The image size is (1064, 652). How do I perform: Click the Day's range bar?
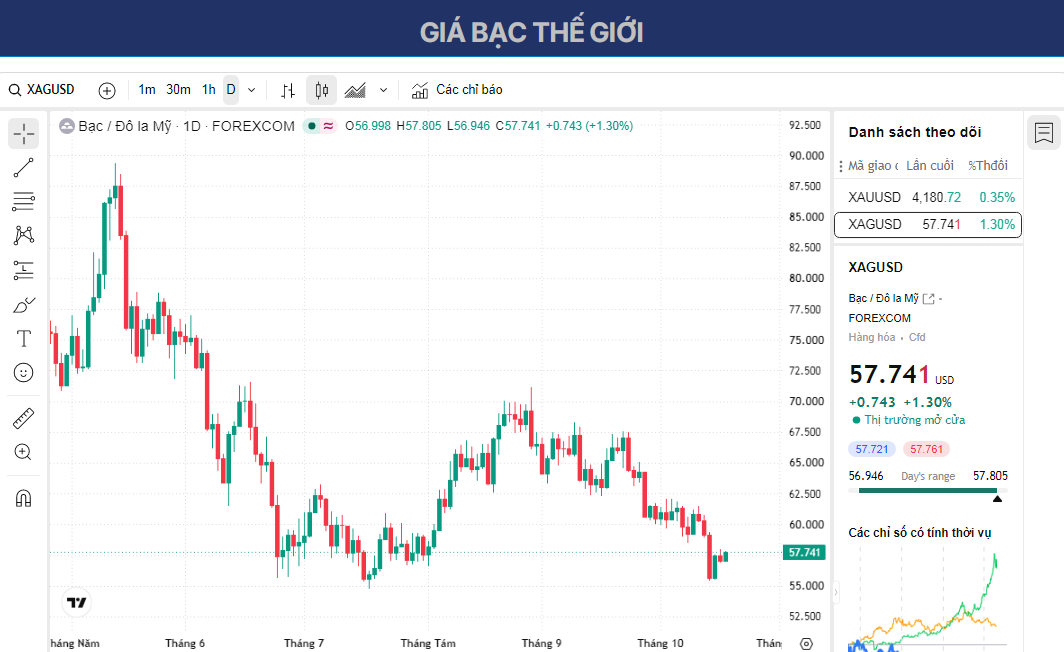(x=928, y=491)
